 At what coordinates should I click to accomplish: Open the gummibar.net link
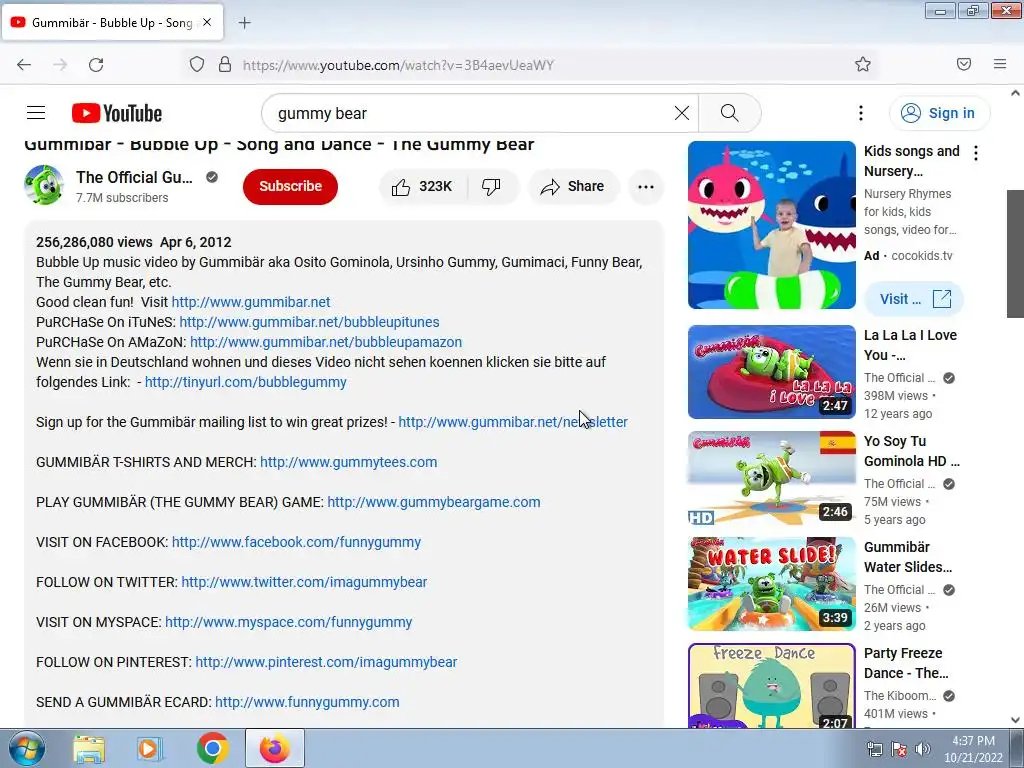coord(251,302)
